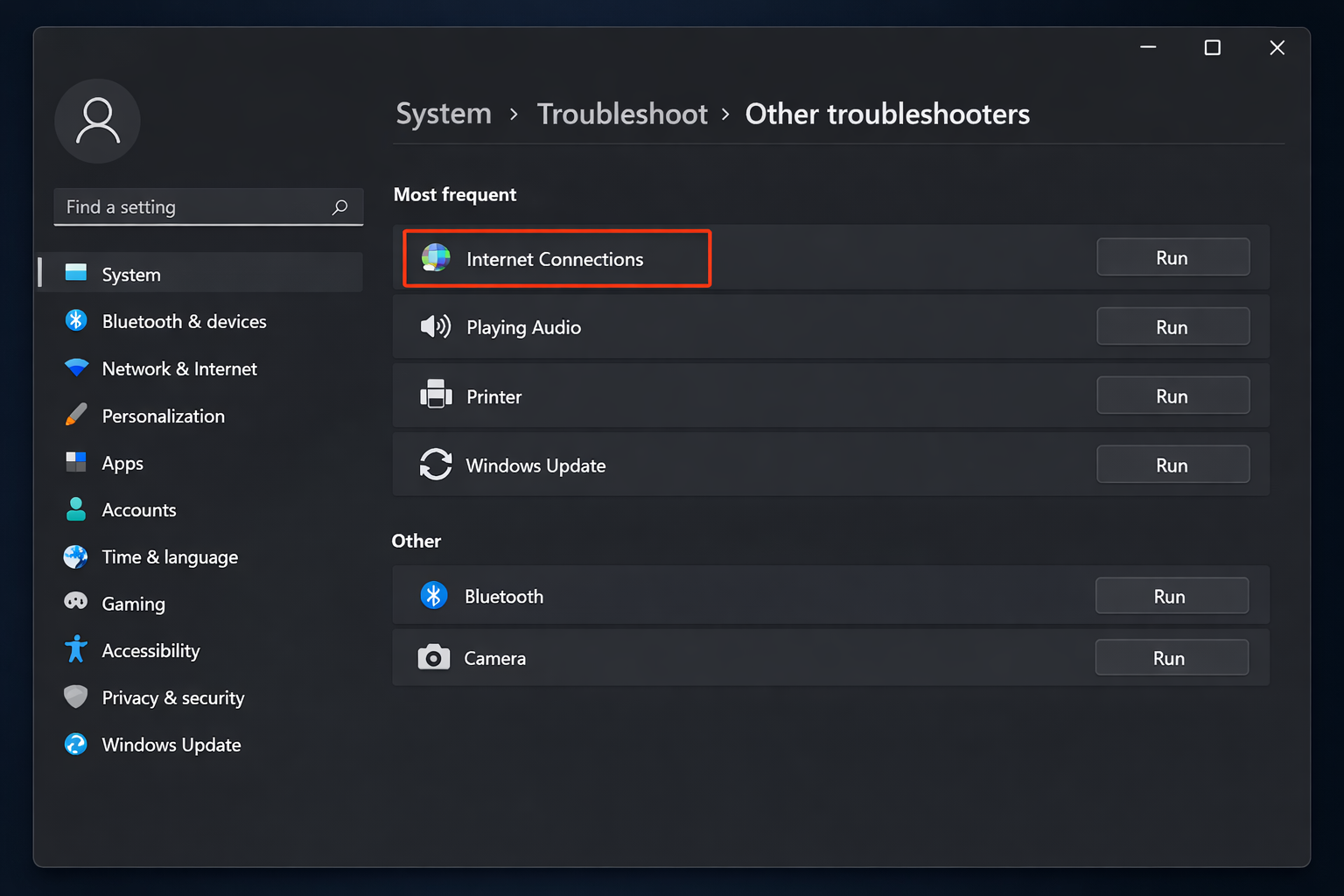The width and height of the screenshot is (1344, 896).
Task: Click the Windows Update refresh icon
Action: coord(436,465)
